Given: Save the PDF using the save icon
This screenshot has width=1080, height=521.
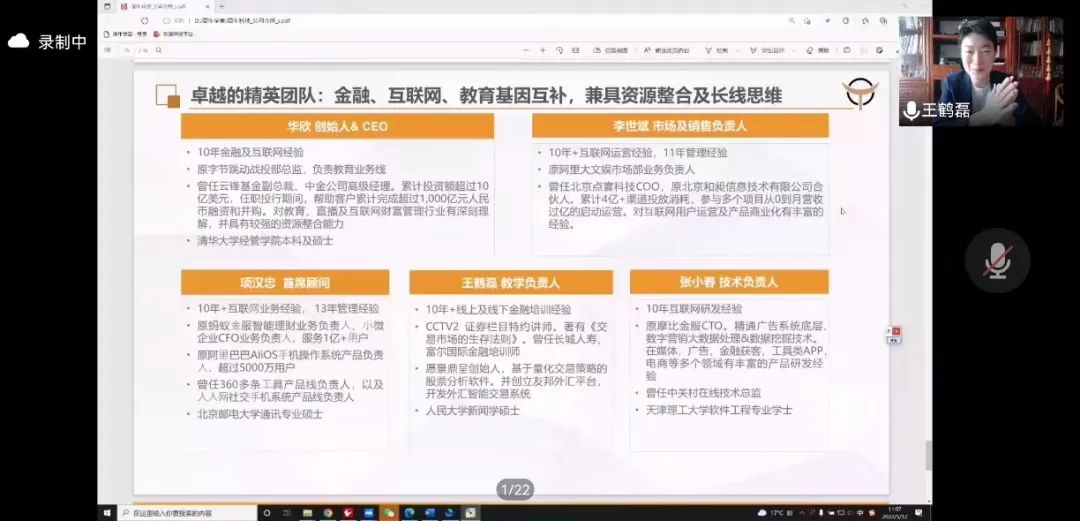Looking at the screenshot, I should [864, 50].
